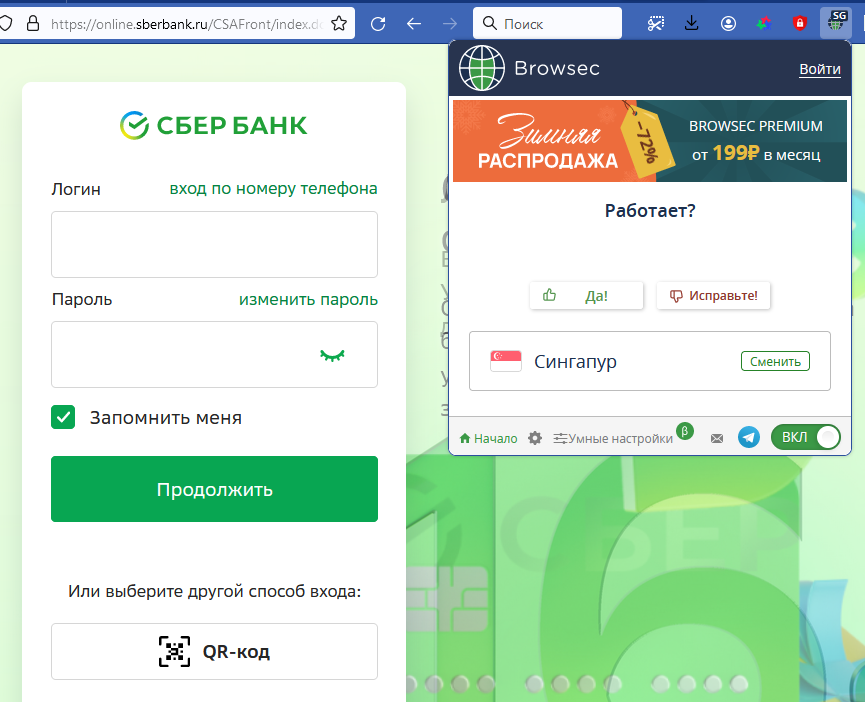The width and height of the screenshot is (865, 702).
Task: Change location with Сменить button
Action: pyautogui.click(x=775, y=361)
